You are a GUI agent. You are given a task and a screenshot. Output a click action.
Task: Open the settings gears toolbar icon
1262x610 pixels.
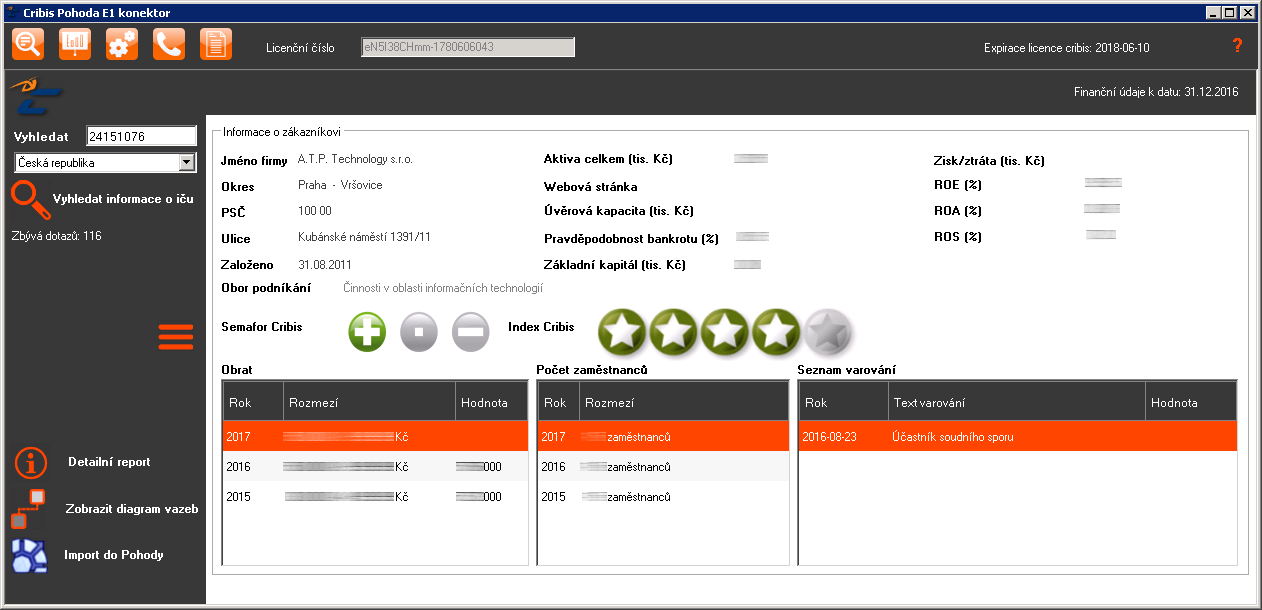click(x=122, y=44)
